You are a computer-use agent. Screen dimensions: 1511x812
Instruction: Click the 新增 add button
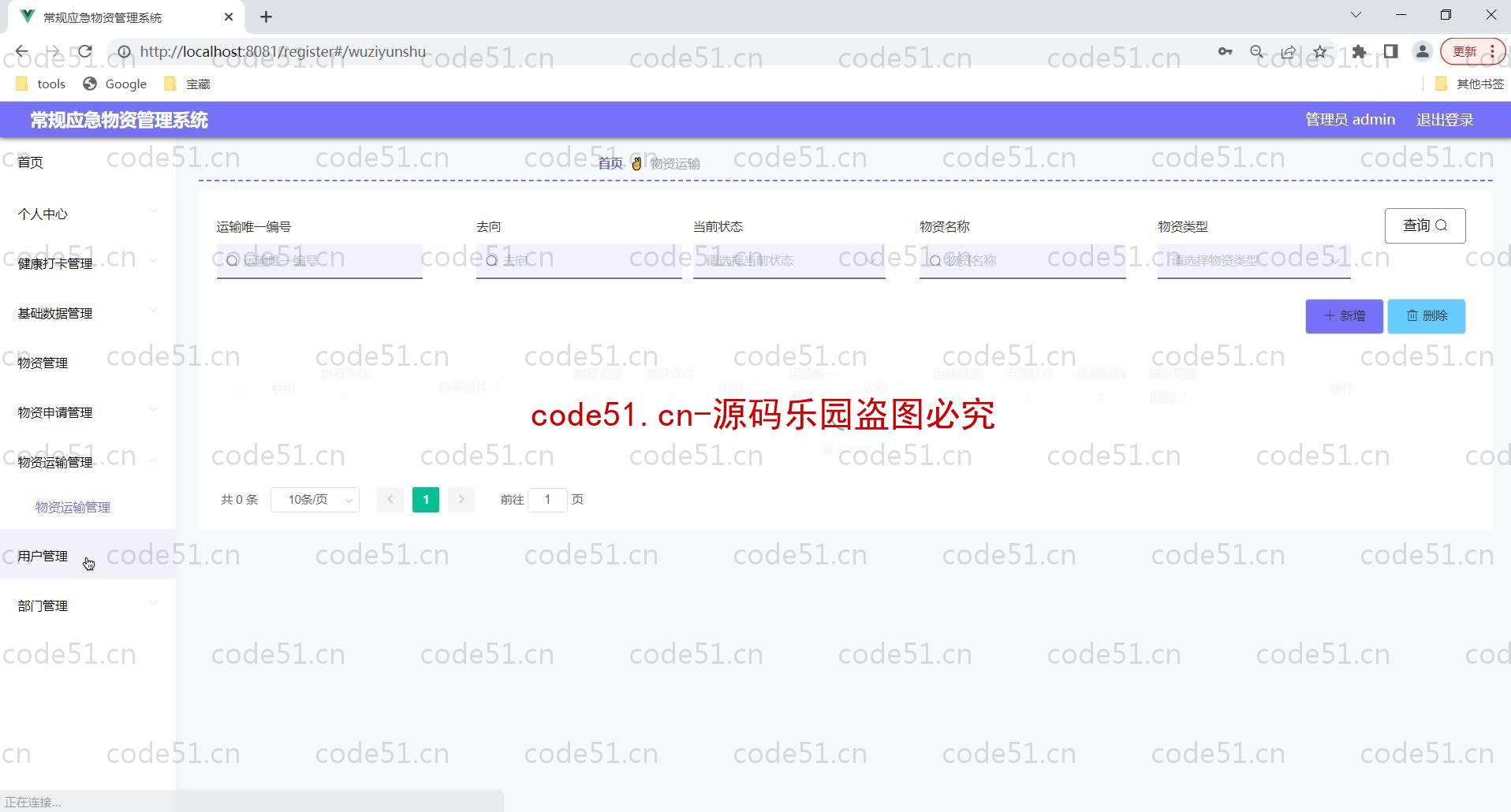pyautogui.click(x=1344, y=316)
